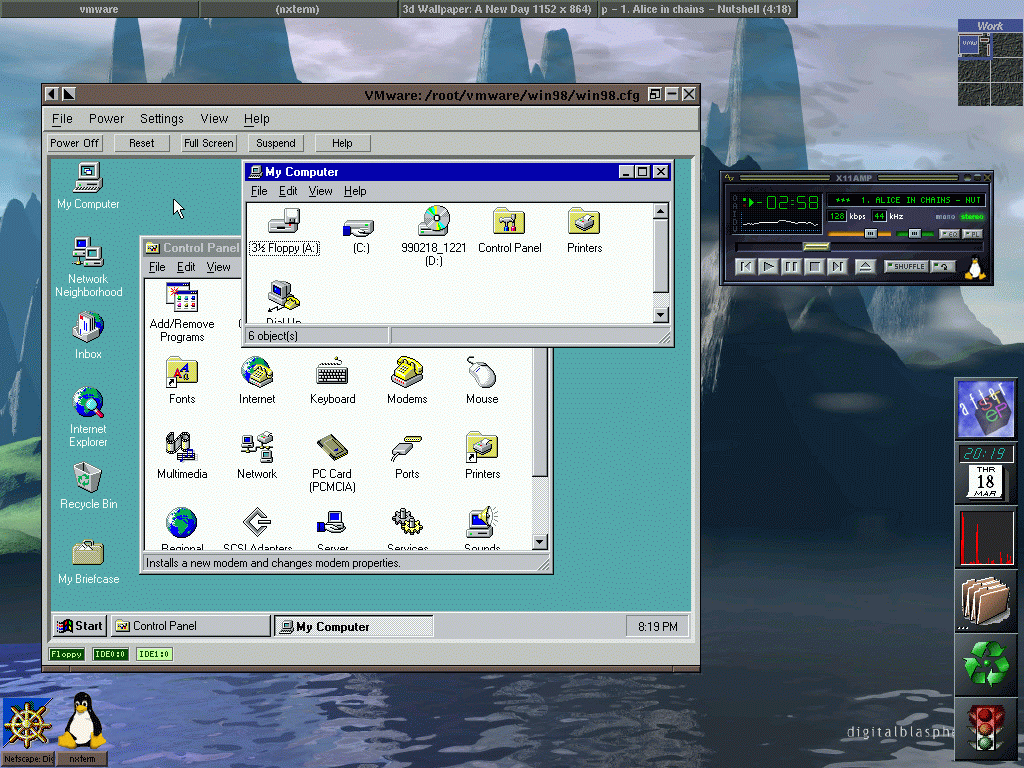Click the X11AMP song position seek bar
This screenshot has height=768, width=1024.
coord(858,246)
